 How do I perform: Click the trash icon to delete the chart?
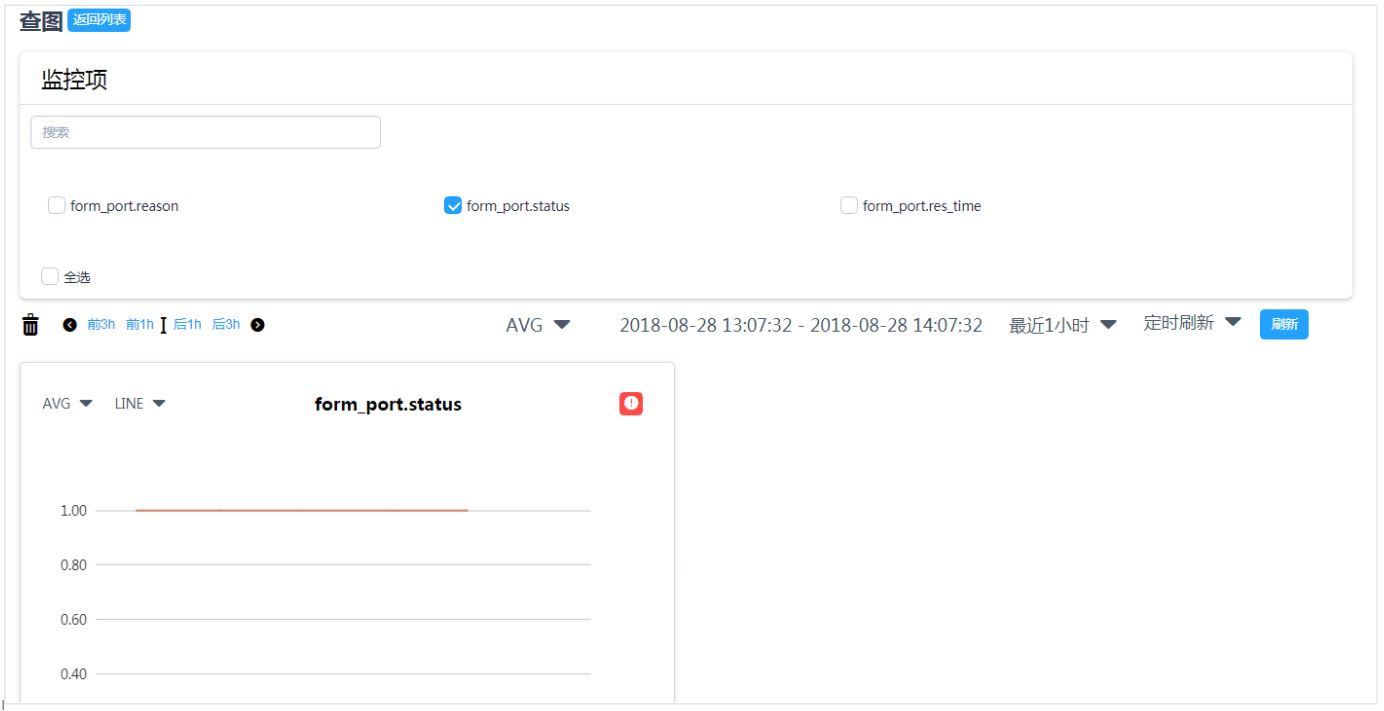(x=30, y=323)
